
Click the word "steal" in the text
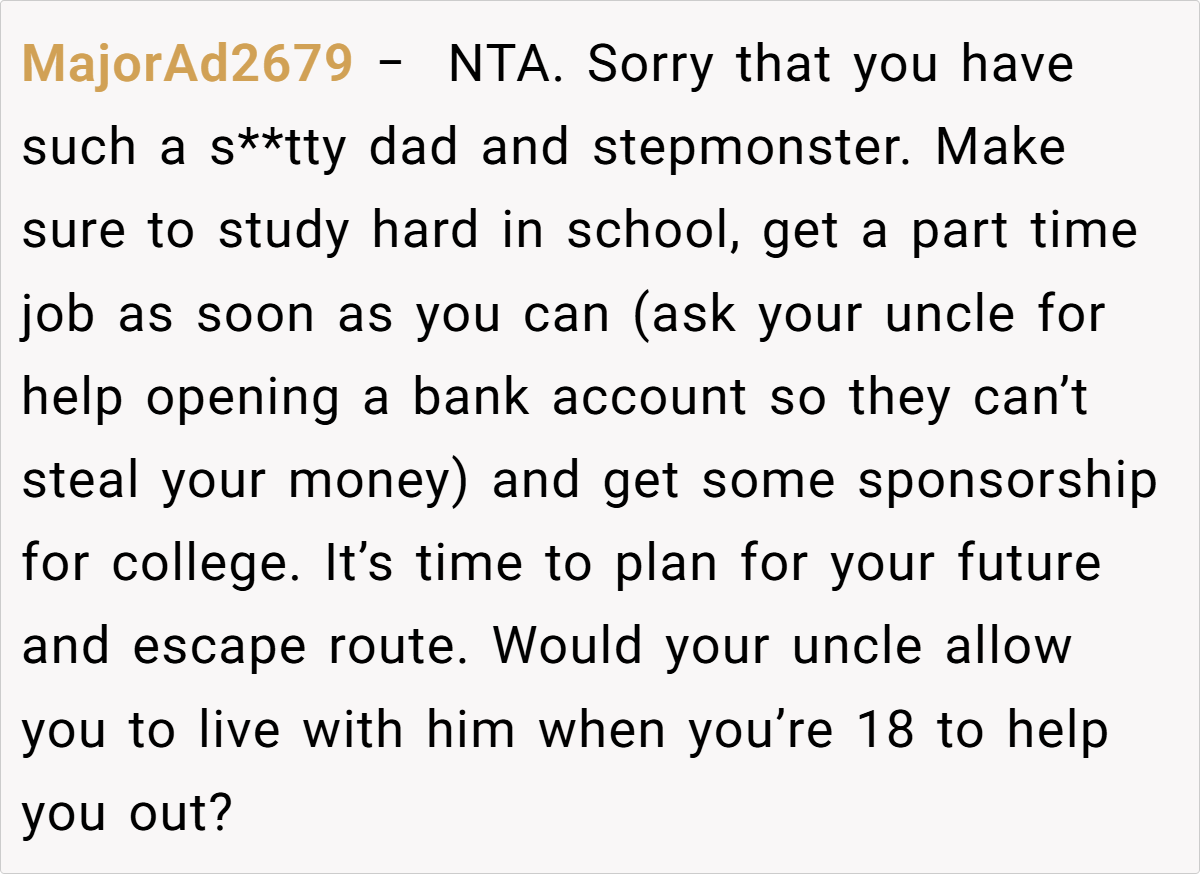(x=81, y=481)
